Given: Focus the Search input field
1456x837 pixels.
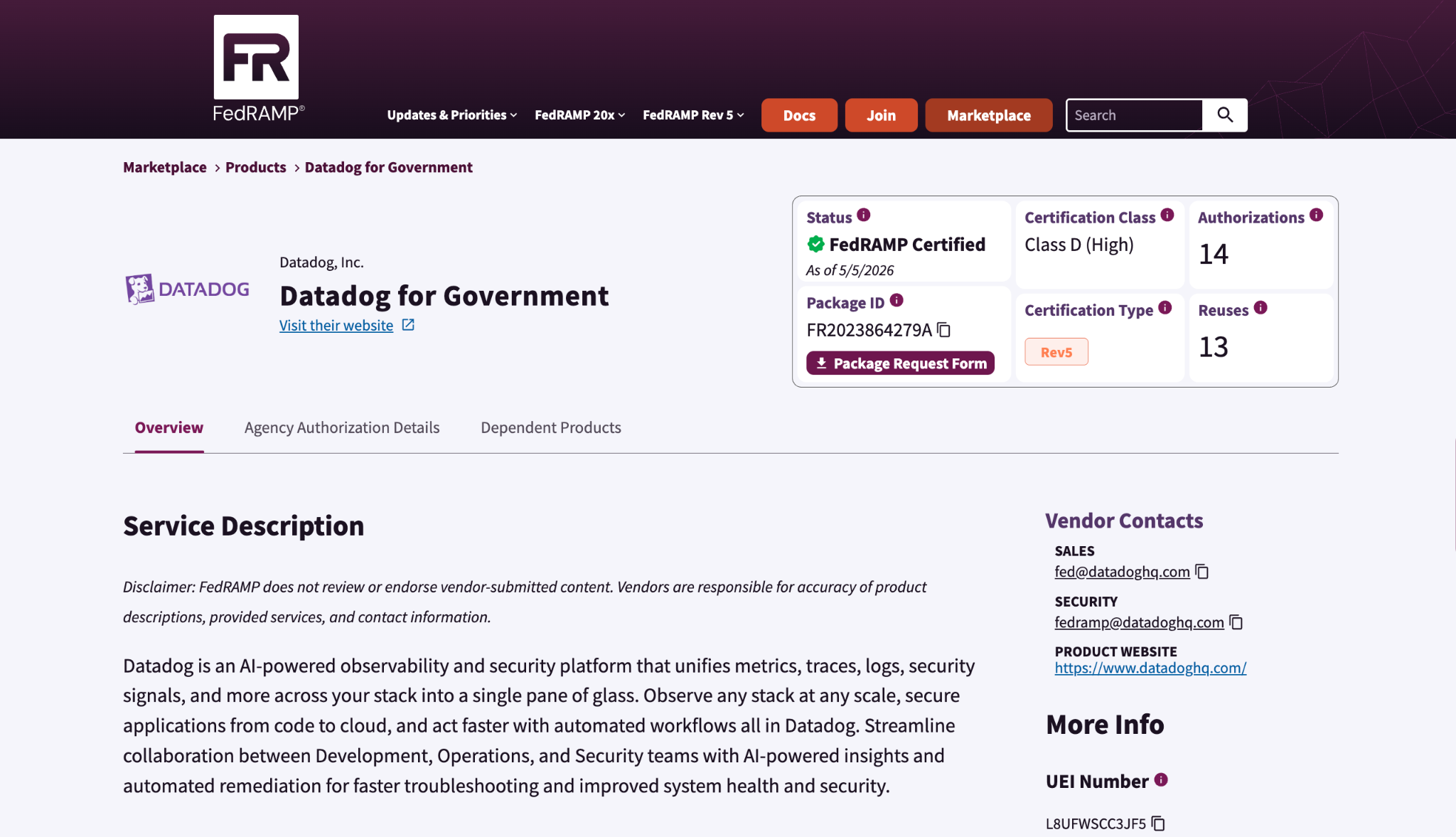Looking at the screenshot, I should (1134, 115).
